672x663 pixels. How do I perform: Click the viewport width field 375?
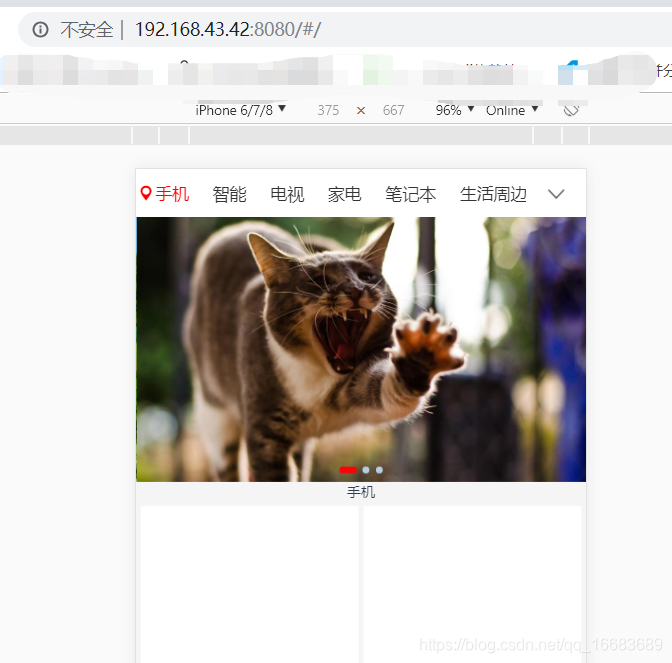[328, 111]
